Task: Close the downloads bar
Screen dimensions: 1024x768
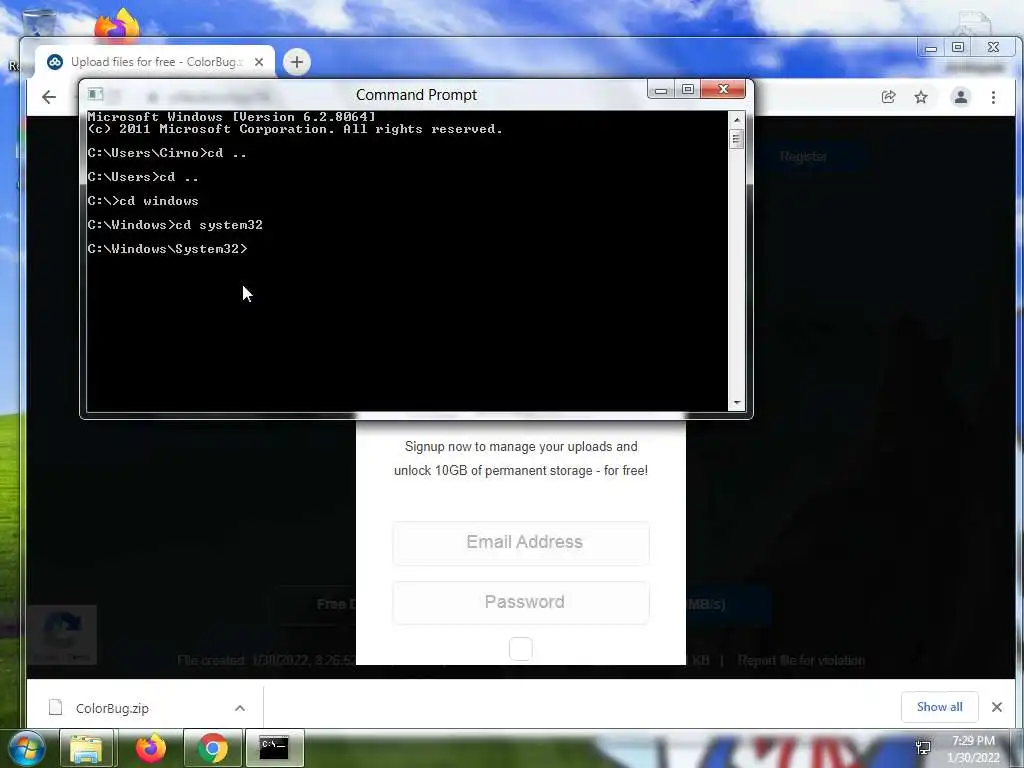Action: tap(997, 707)
